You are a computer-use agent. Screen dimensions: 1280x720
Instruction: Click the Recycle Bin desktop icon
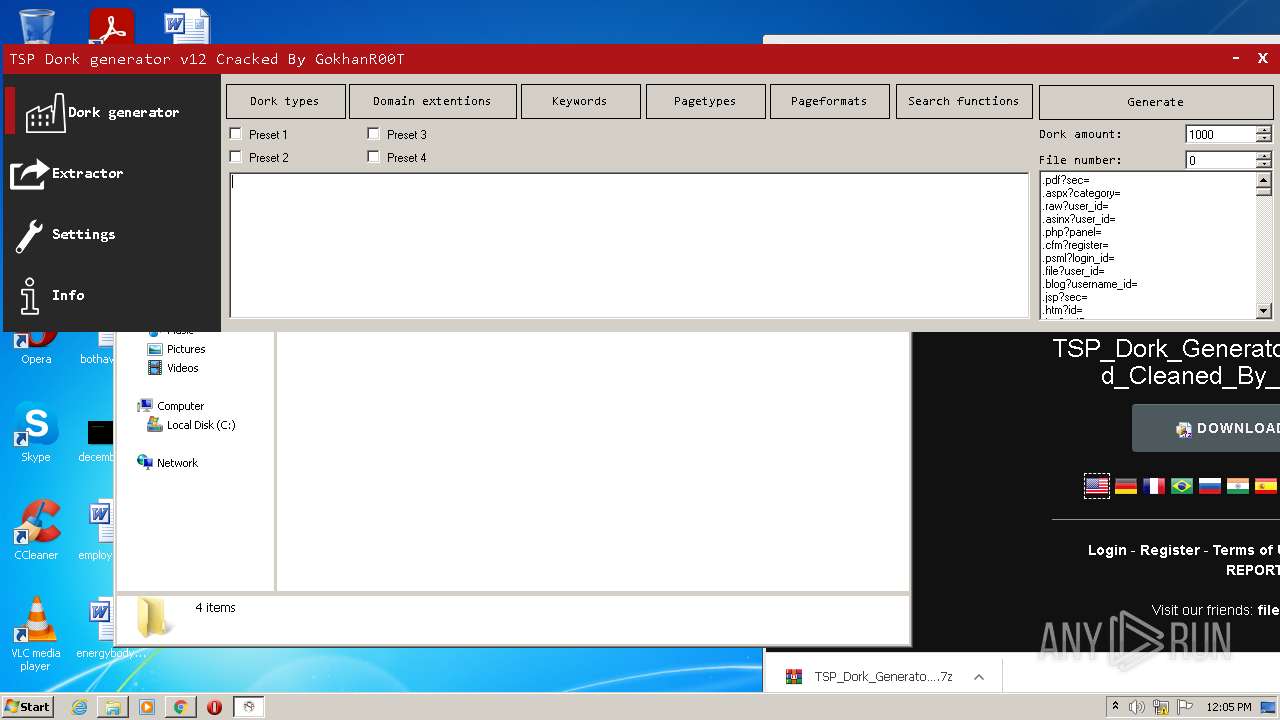[x=37, y=26]
